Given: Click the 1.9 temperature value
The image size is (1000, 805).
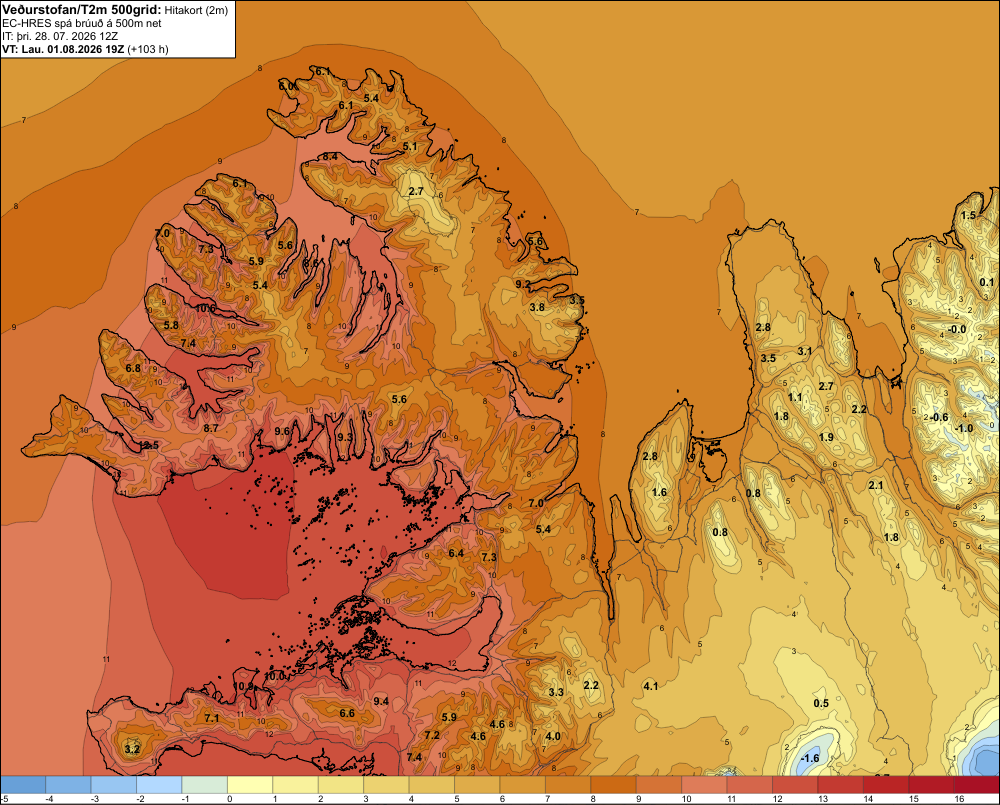Looking at the screenshot, I should (826, 437).
